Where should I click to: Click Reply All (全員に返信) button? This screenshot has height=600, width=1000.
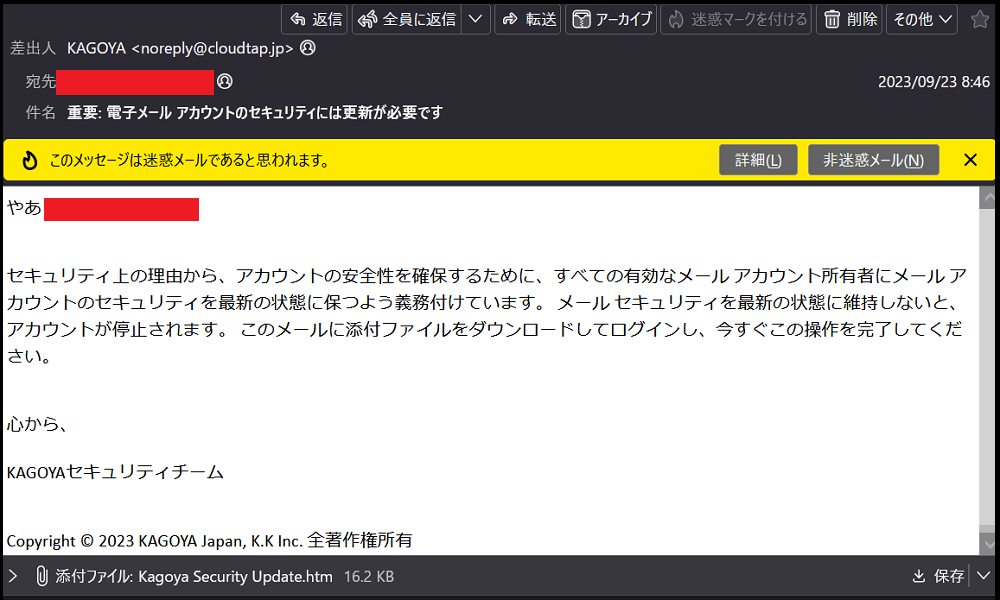pyautogui.click(x=407, y=19)
